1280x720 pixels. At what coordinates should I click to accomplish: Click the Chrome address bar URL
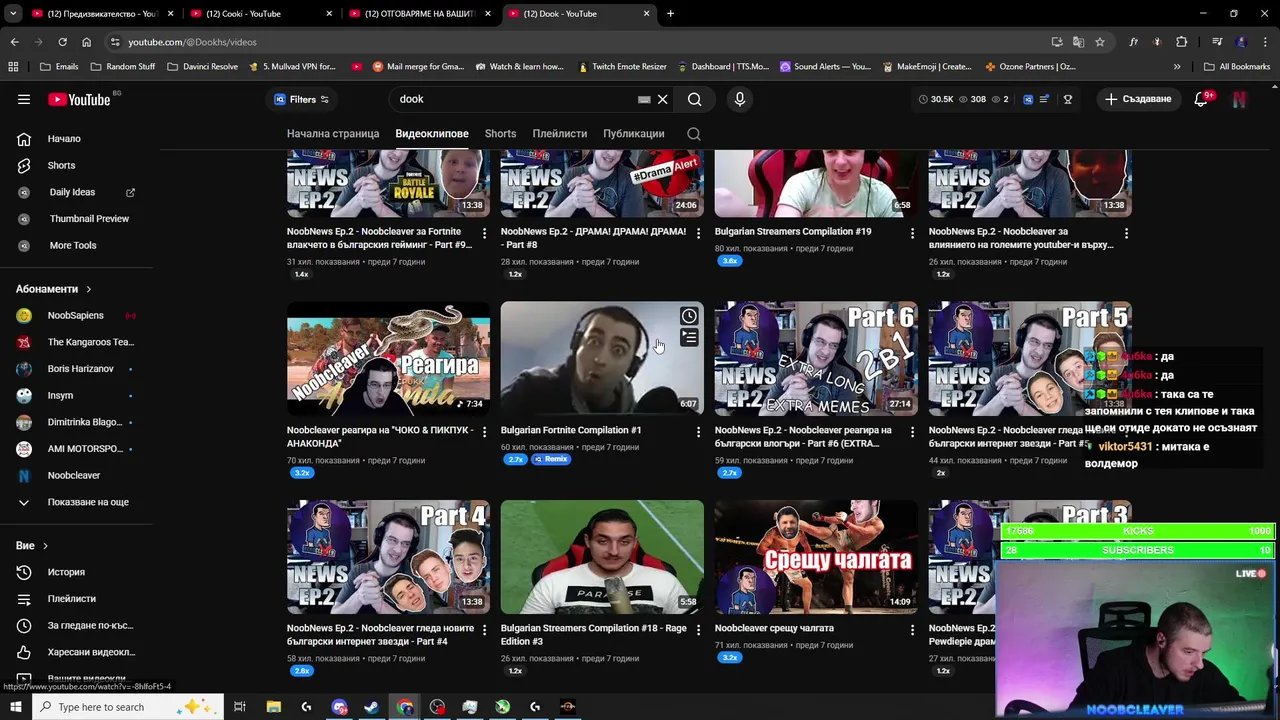[x=192, y=42]
